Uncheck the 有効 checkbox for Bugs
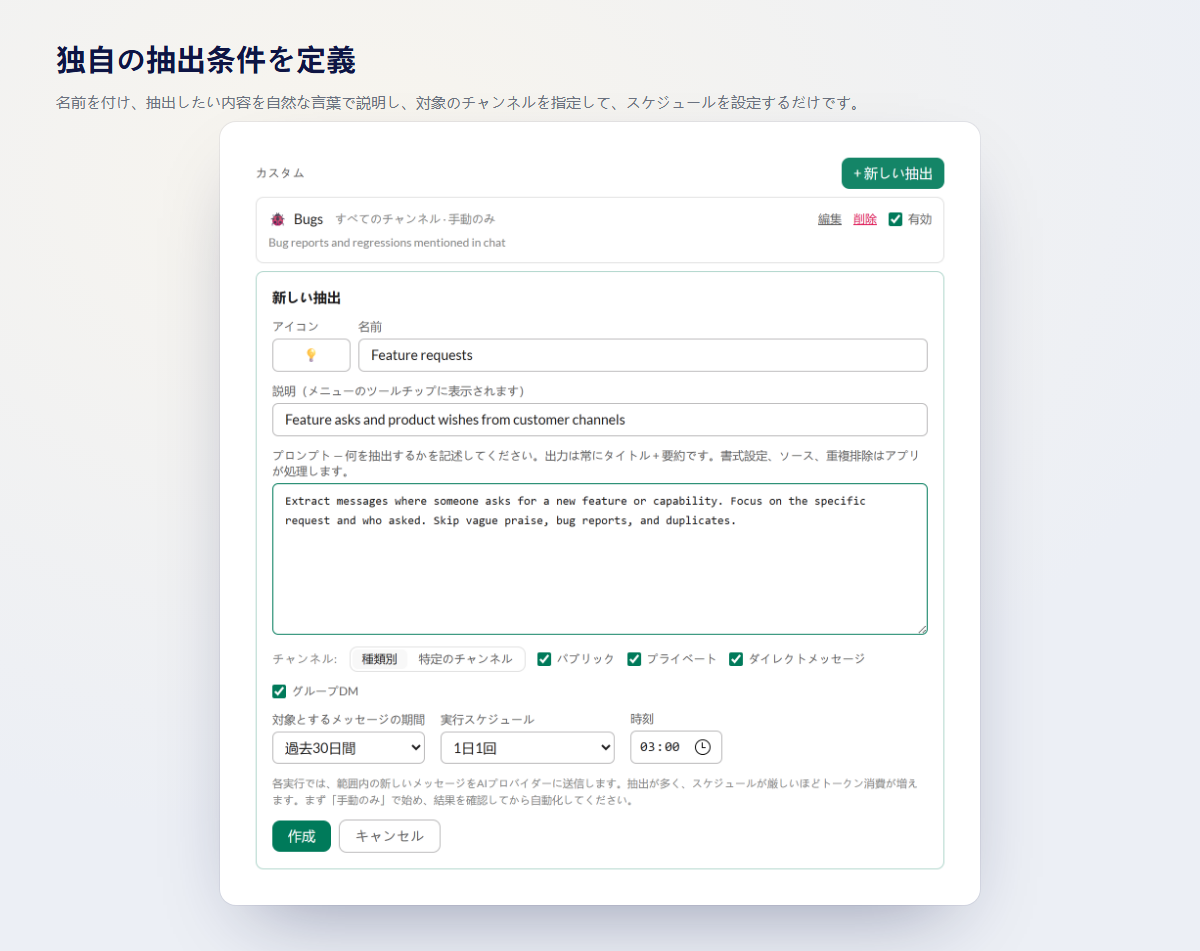Image resolution: width=1200 pixels, height=951 pixels. pos(895,219)
